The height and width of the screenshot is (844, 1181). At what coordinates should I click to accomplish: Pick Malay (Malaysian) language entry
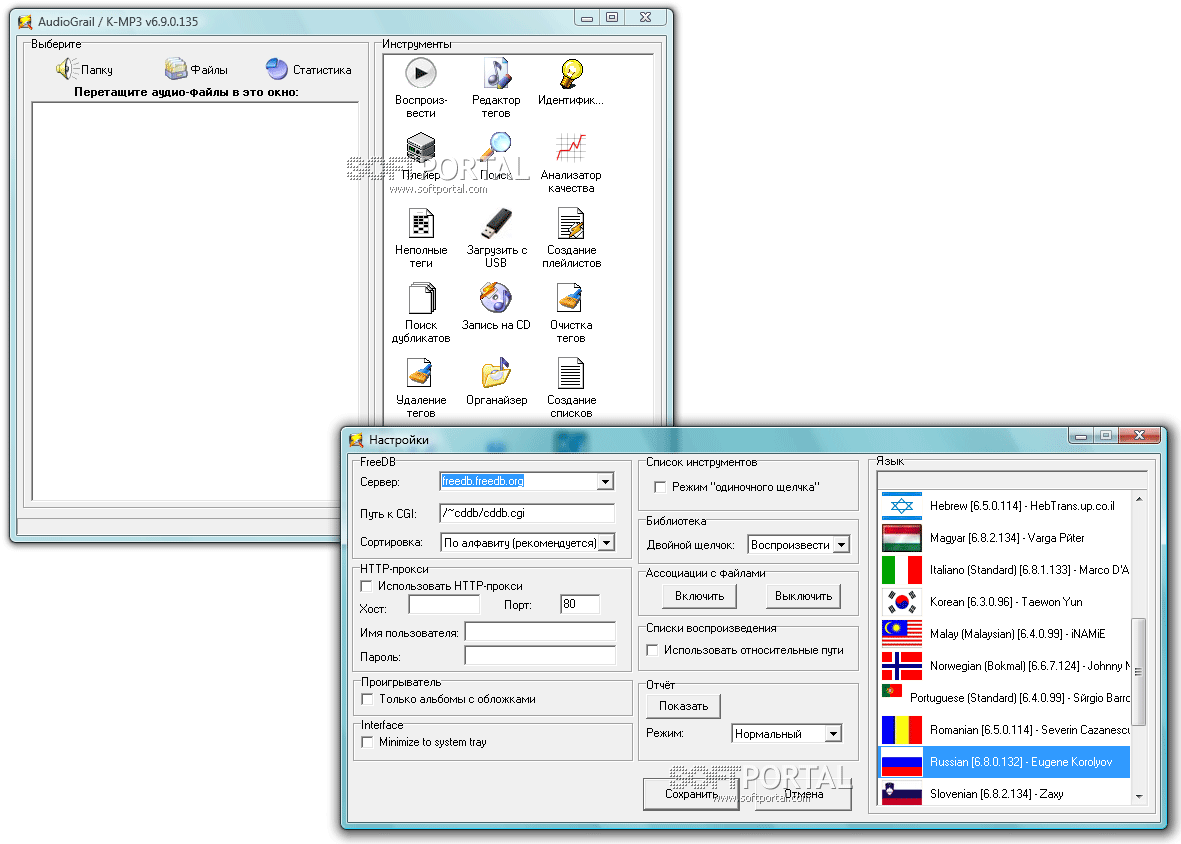1006,634
